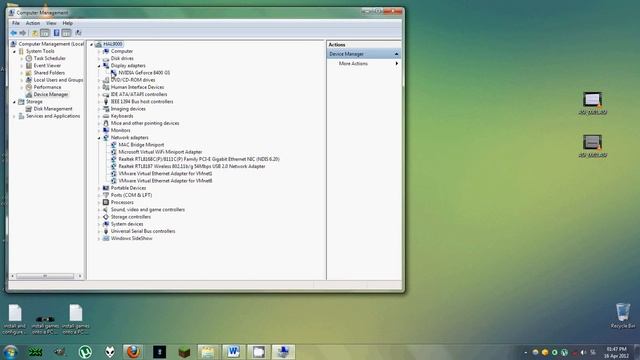Open the File menu
This screenshot has height=360, width=640.
[x=16, y=23]
